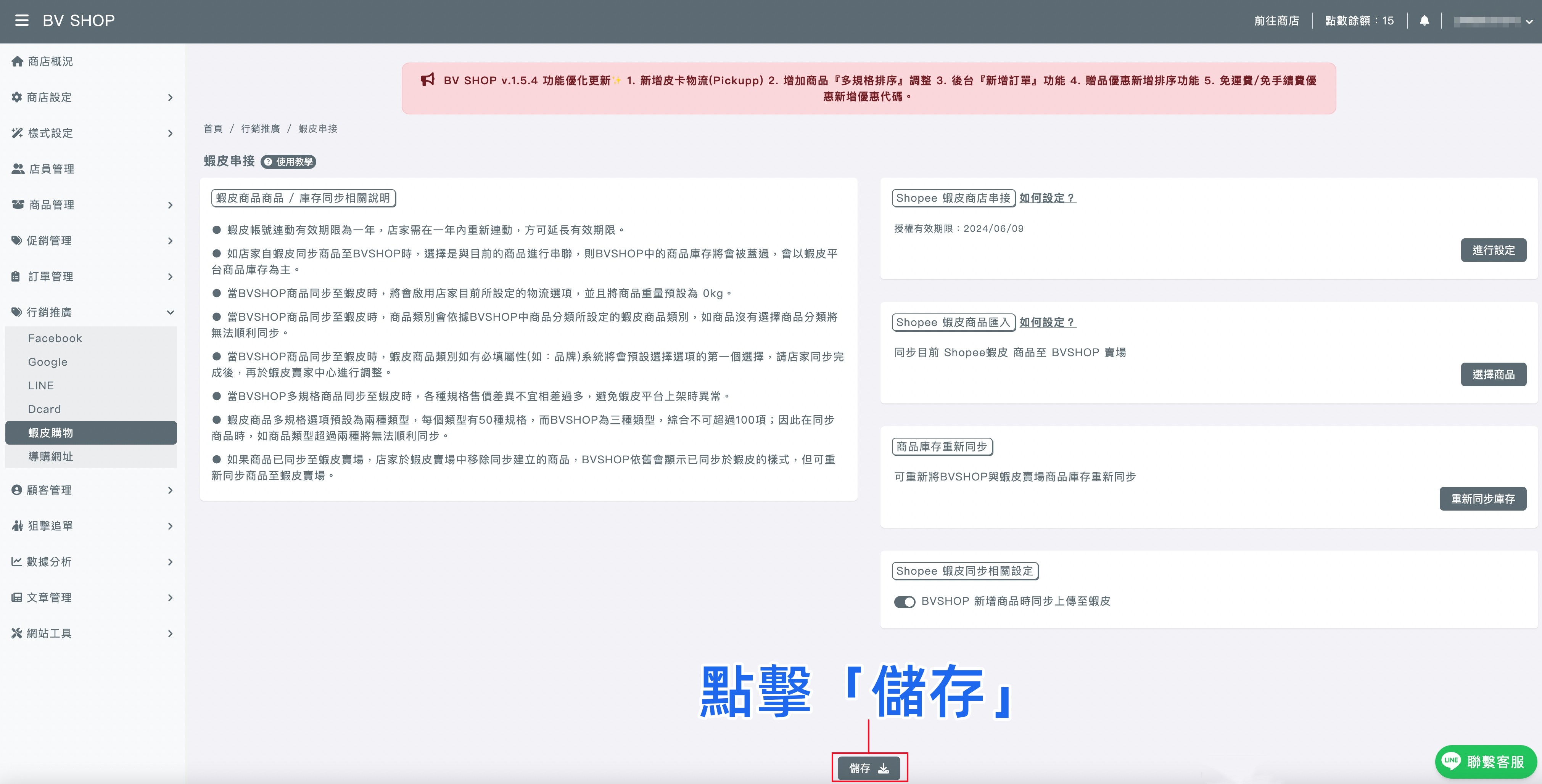
Task: Click the 行銷推廣 tags icon
Action: pyautogui.click(x=17, y=312)
